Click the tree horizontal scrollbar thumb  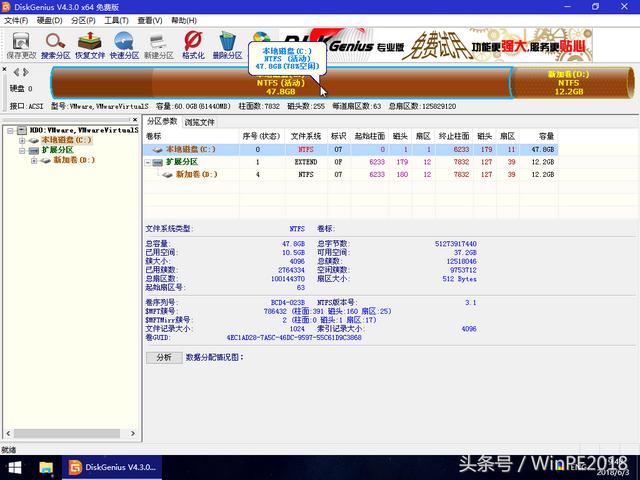tap(67, 433)
